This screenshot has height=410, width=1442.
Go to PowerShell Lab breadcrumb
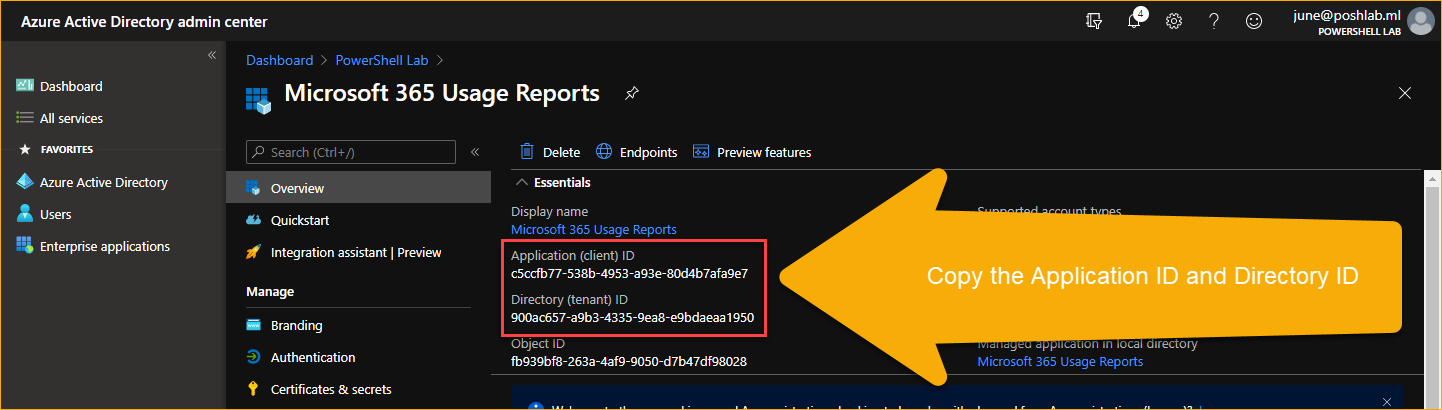[381, 60]
